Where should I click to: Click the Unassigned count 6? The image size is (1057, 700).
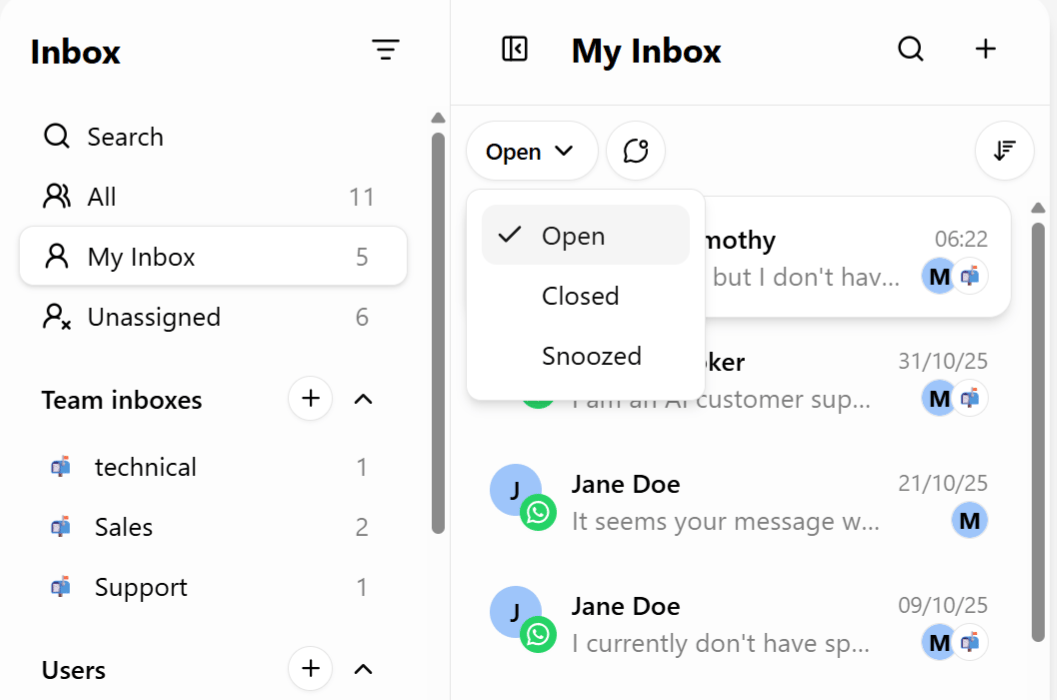(x=362, y=317)
